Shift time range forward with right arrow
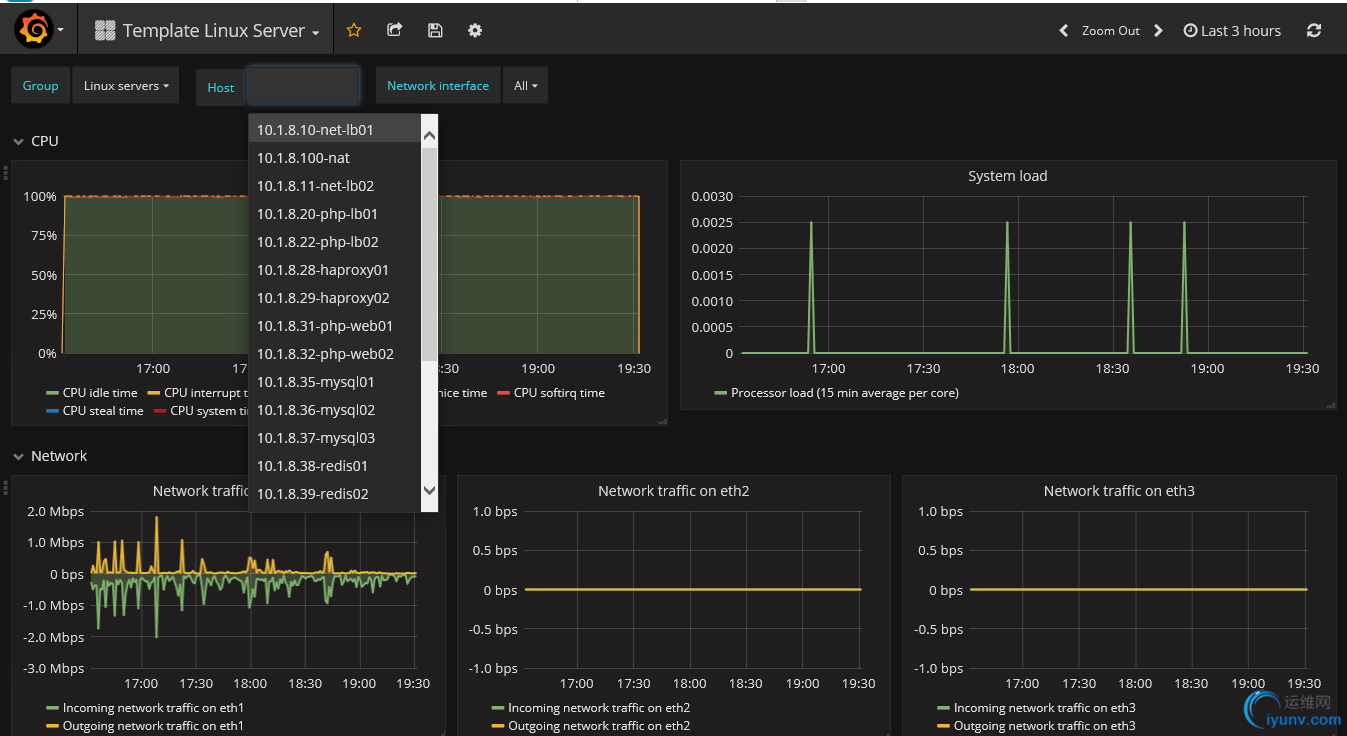 [x=1158, y=31]
